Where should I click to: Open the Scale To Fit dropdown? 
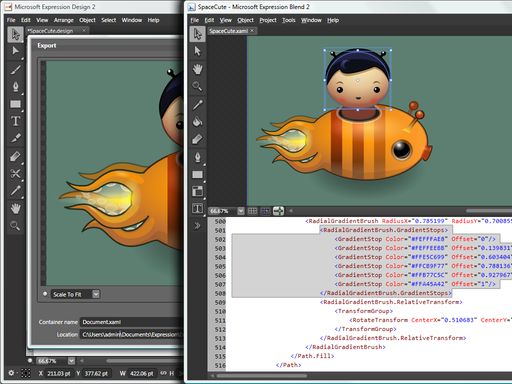(96, 294)
